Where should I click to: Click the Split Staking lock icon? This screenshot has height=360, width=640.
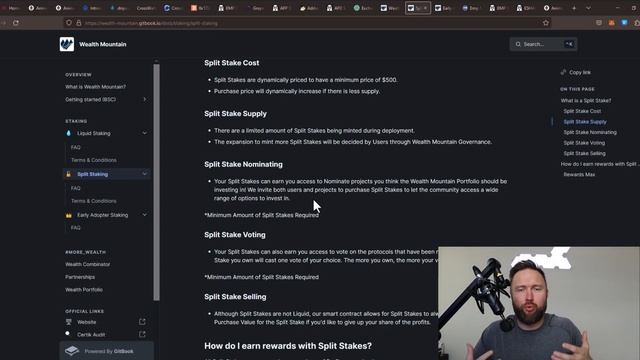68,174
